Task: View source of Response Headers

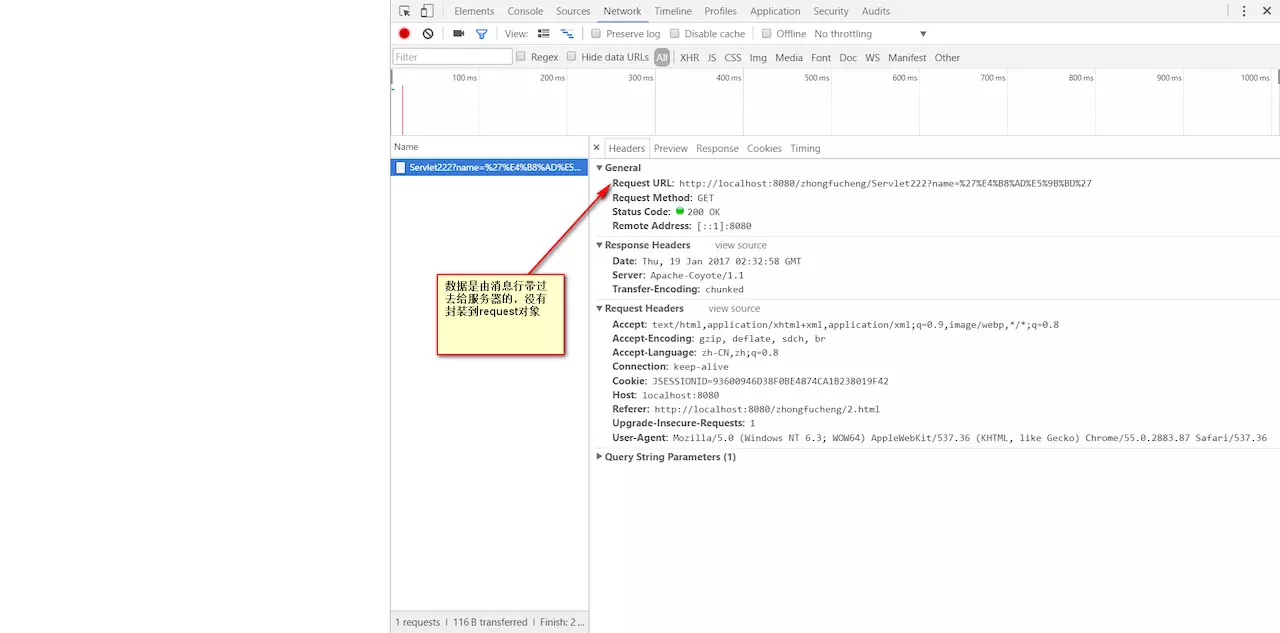Action: [x=741, y=245]
